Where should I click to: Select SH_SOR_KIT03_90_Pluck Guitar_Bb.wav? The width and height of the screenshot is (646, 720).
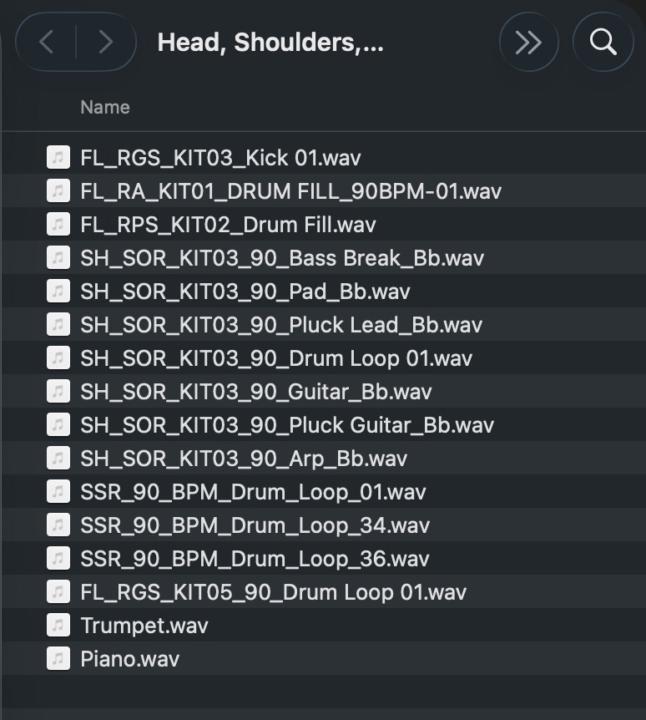pos(287,425)
